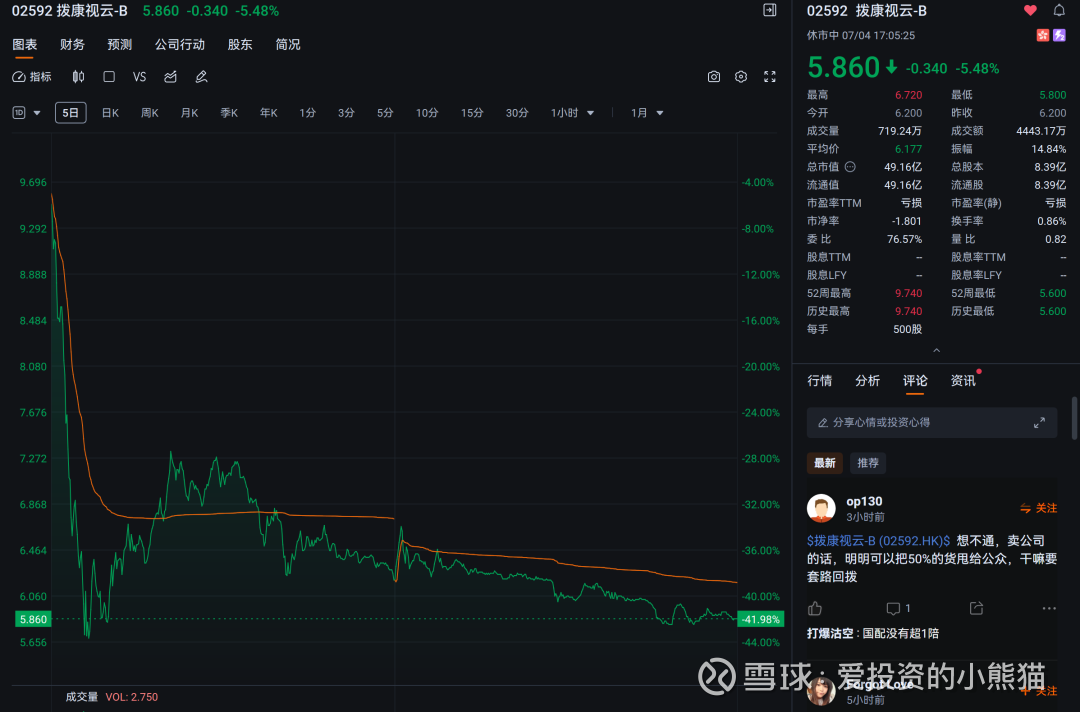Switch to the 预测 tab
Image resolution: width=1080 pixels, height=712 pixels.
point(120,45)
